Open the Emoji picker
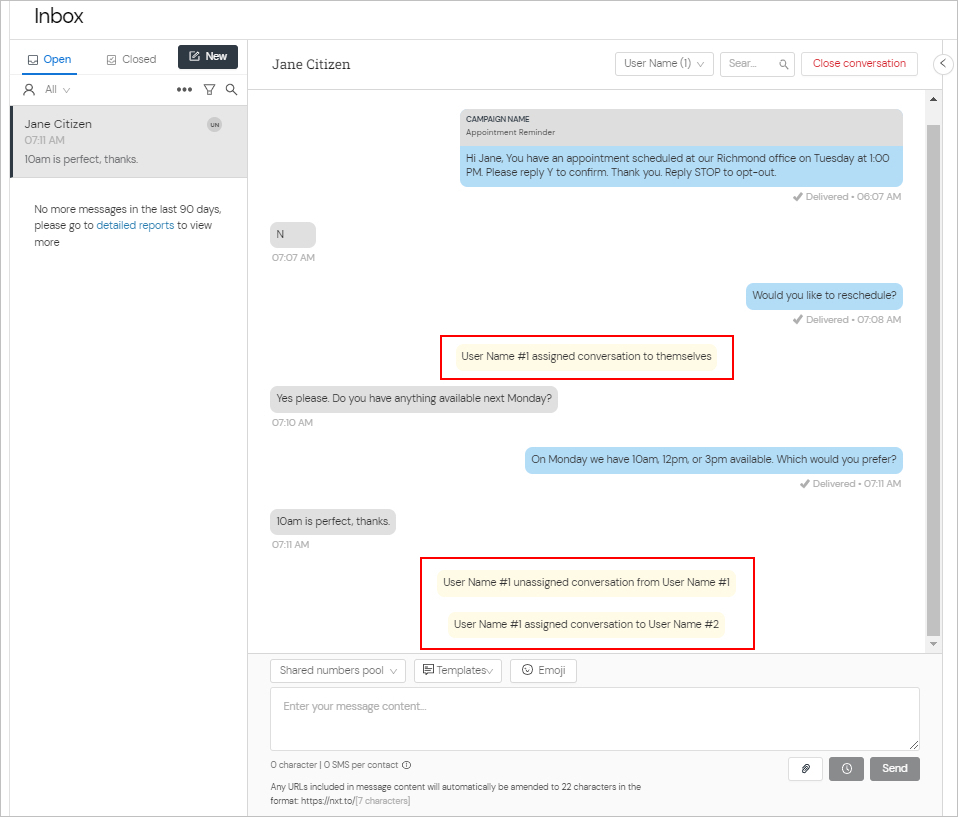 543,670
